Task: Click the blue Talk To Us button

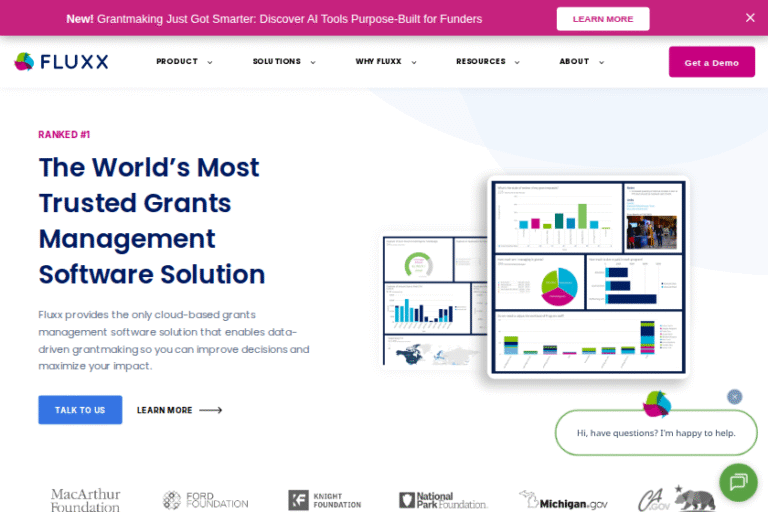Action: [x=80, y=410]
